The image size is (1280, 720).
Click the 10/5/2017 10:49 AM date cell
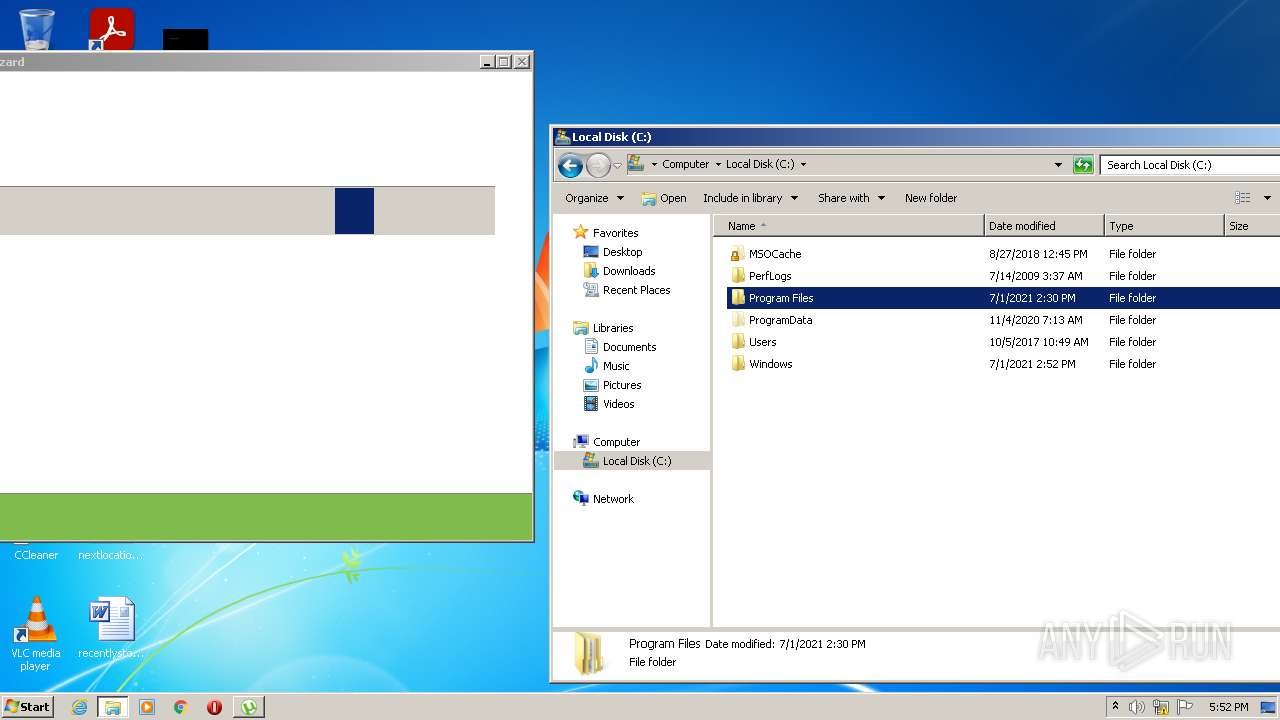point(1038,342)
